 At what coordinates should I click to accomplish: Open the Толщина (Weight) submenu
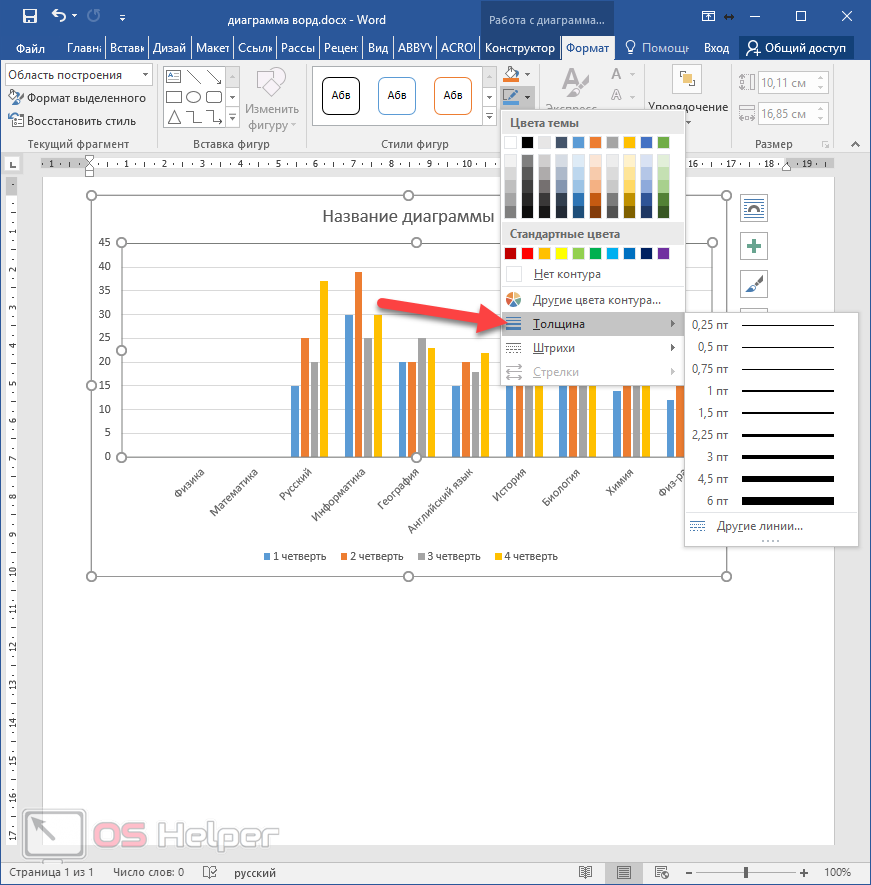pyautogui.click(x=593, y=324)
